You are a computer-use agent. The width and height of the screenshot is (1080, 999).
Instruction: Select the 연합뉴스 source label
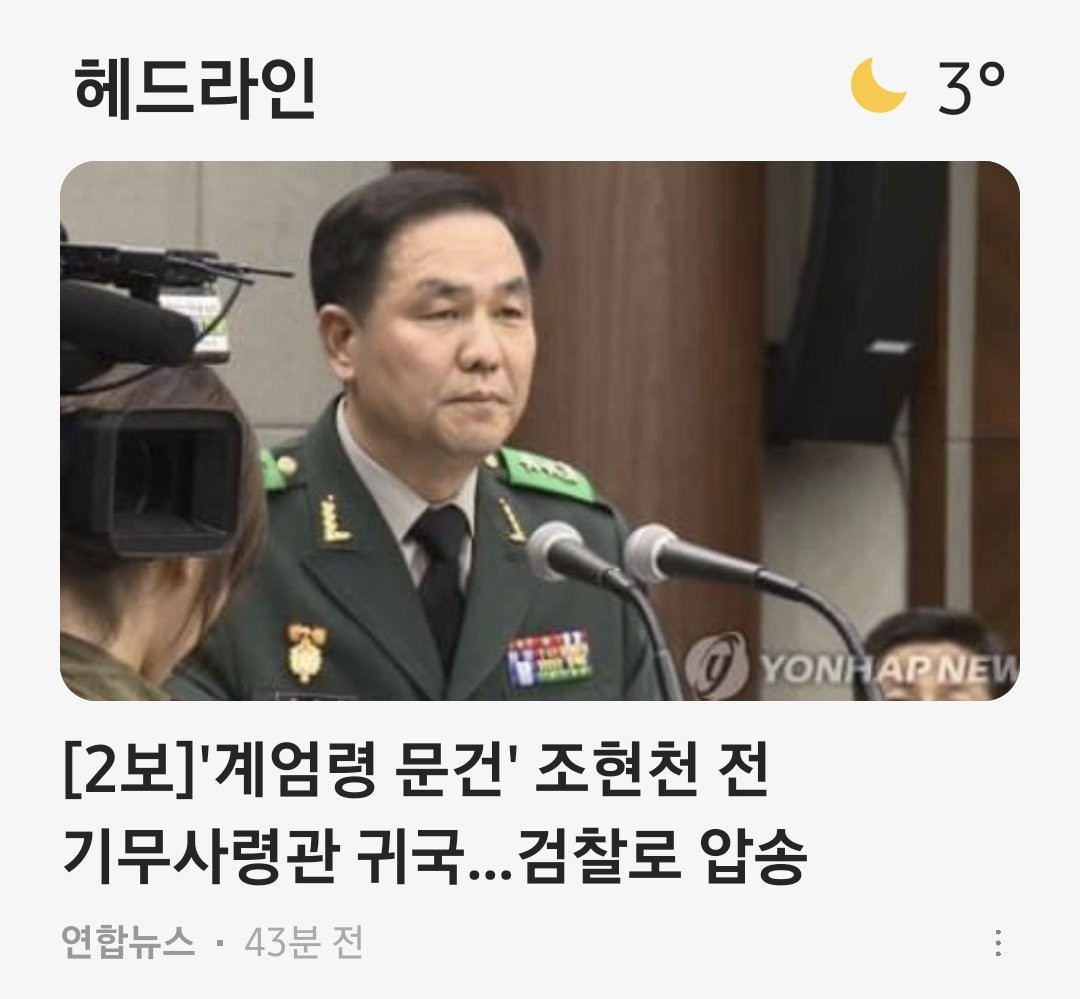(x=127, y=943)
